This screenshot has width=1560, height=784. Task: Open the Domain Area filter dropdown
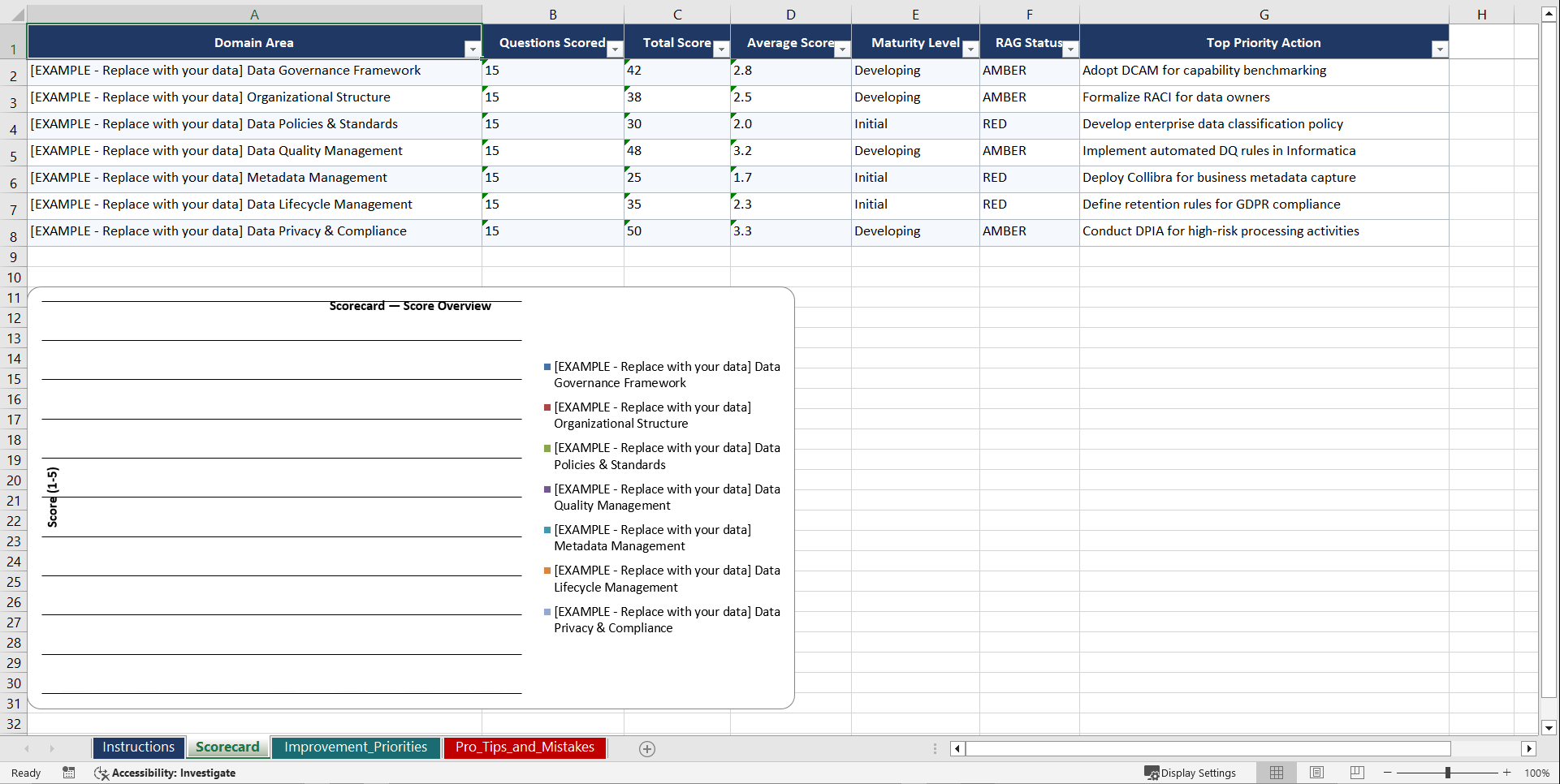[473, 50]
